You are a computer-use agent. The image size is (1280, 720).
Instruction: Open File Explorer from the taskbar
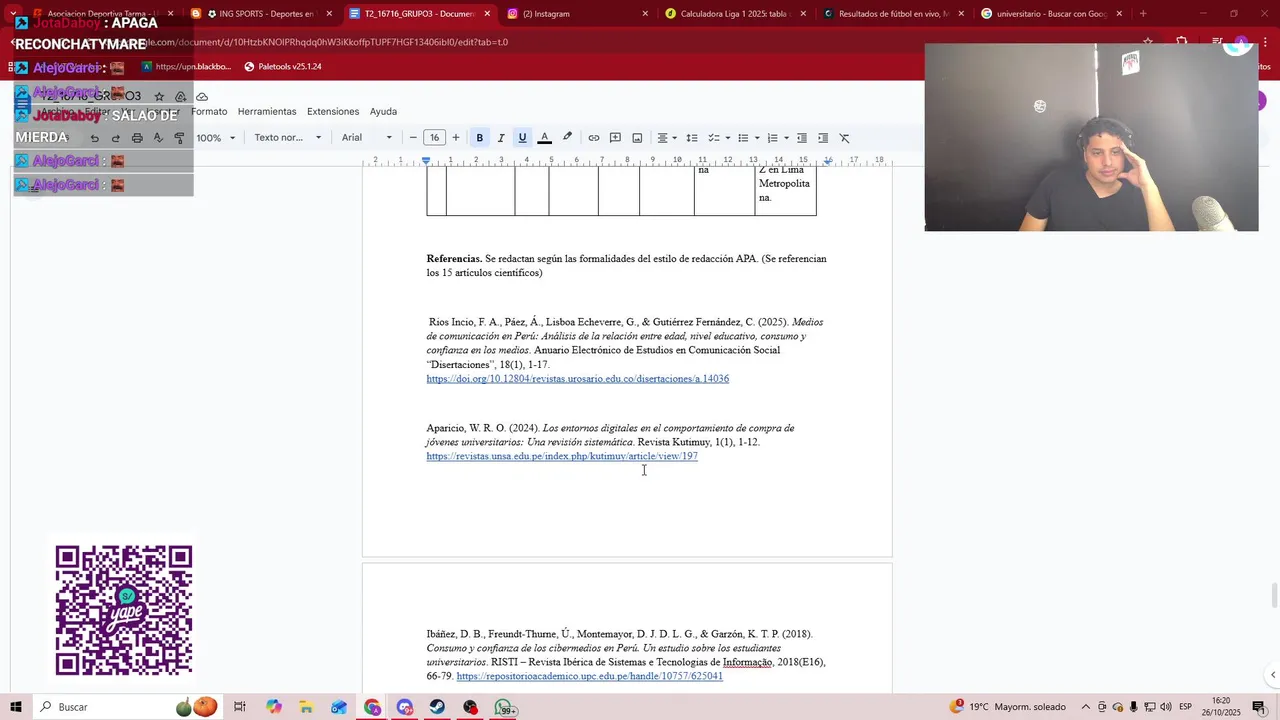pos(306,707)
